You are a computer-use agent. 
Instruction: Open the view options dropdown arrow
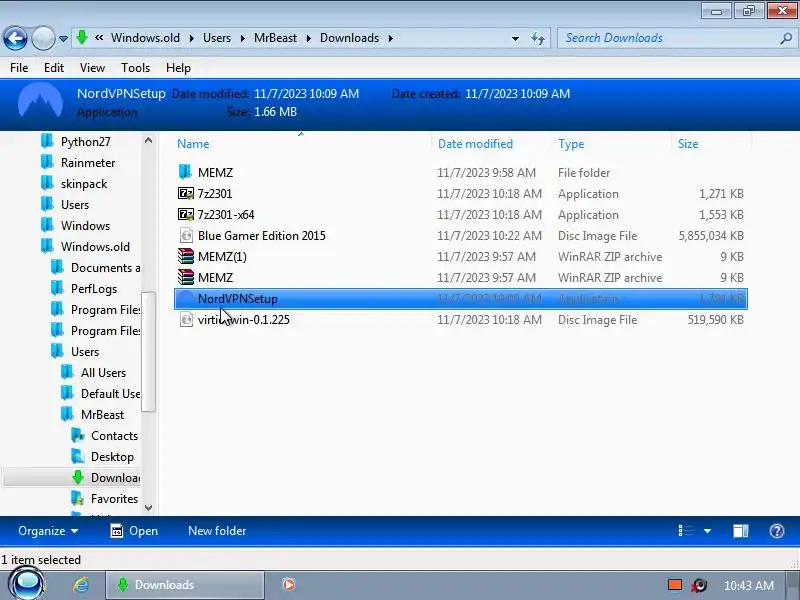point(707,531)
